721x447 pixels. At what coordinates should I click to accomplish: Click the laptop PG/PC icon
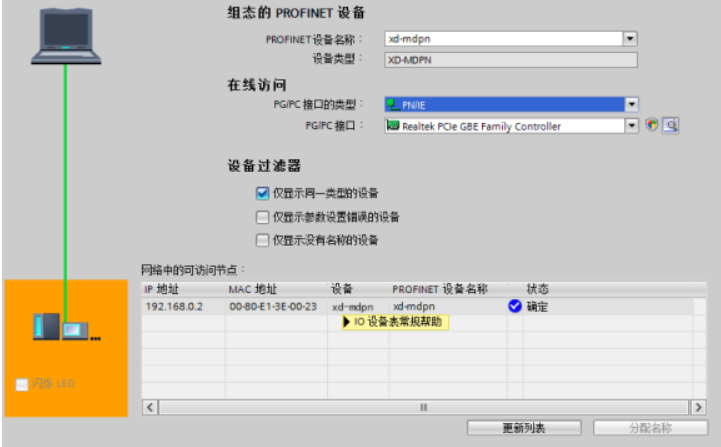pyautogui.click(x=66, y=36)
